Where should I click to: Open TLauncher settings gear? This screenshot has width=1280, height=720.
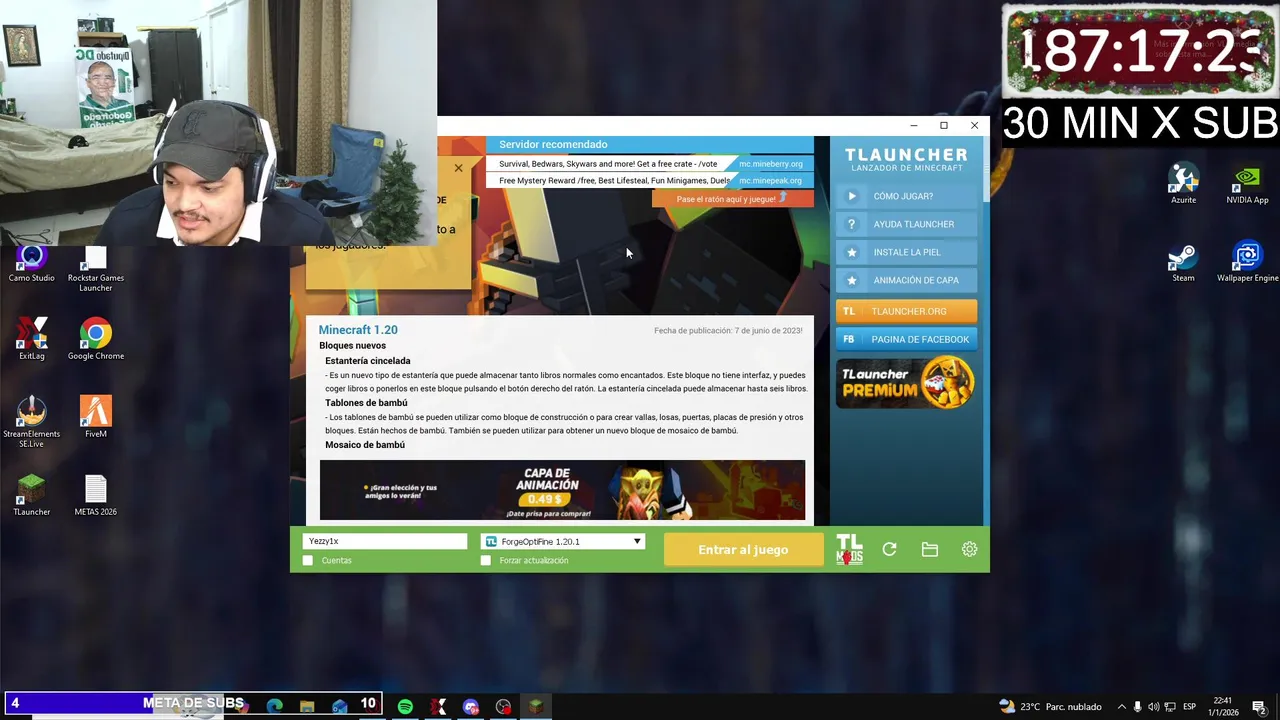coord(969,549)
